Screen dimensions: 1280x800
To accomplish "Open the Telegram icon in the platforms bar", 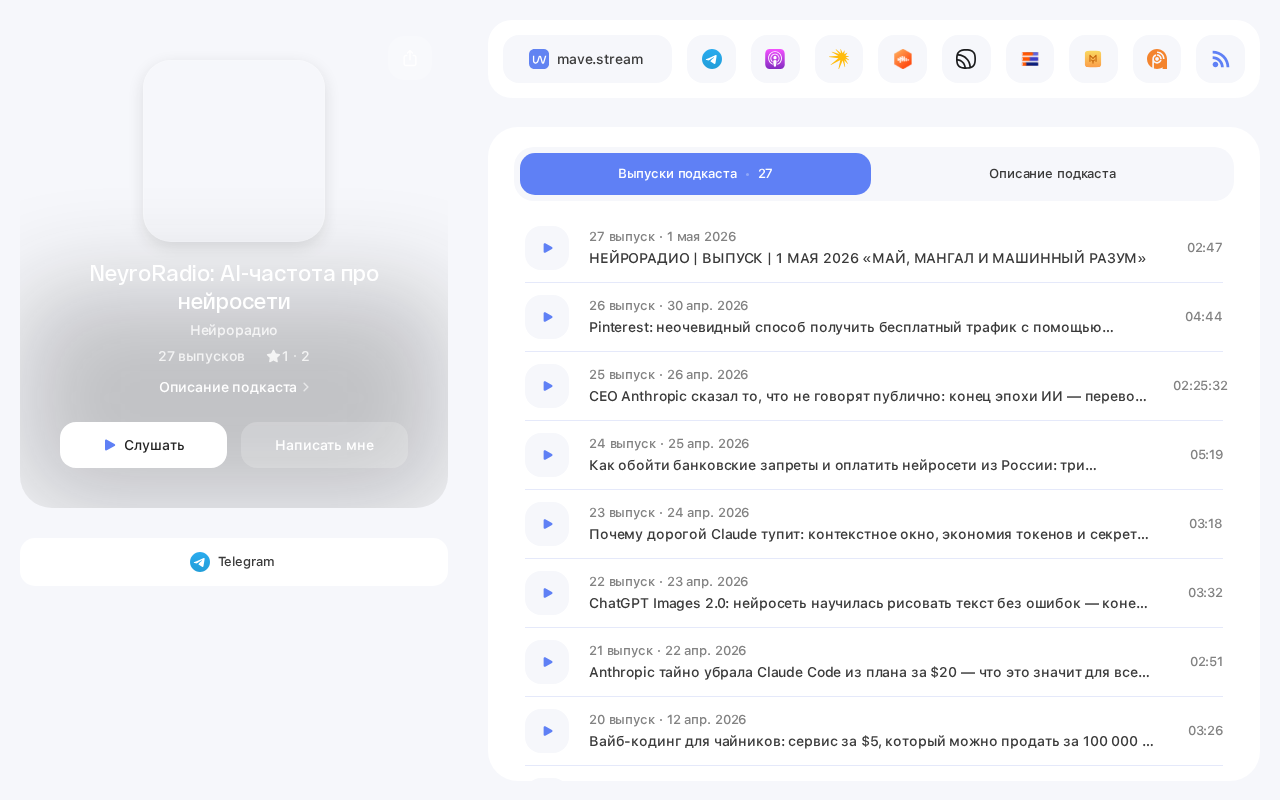I will tap(712, 59).
